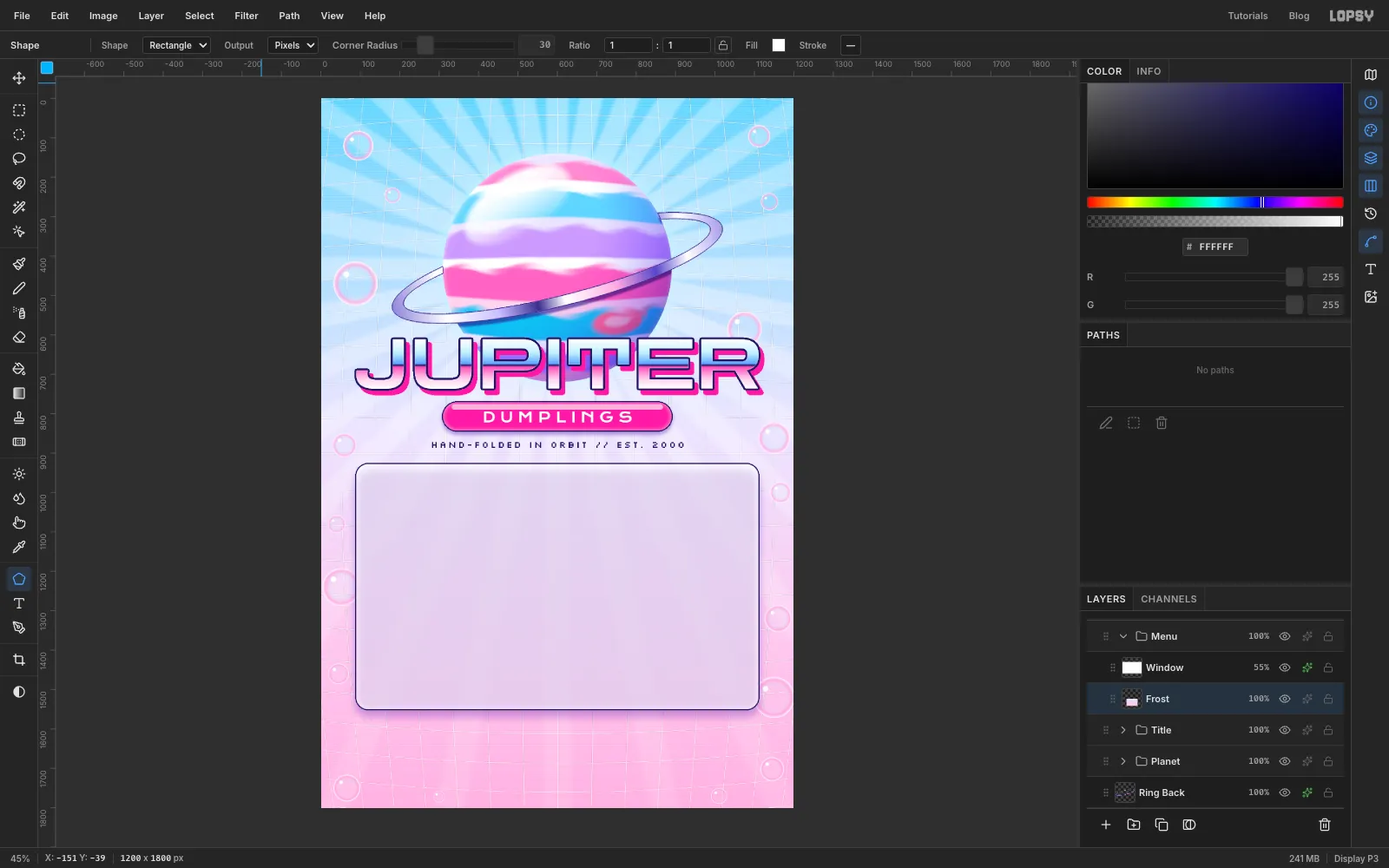The image size is (1389, 868).
Task: Select the Text tool in left toolbar
Action: (x=19, y=603)
